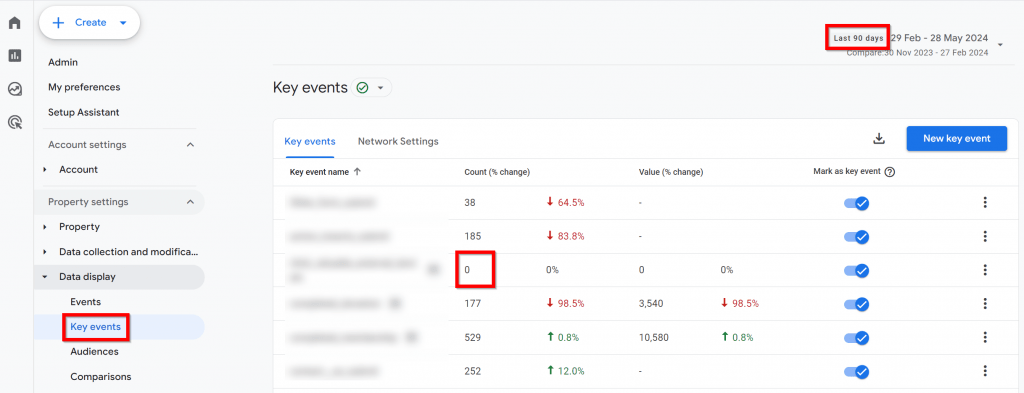Toggle key event switch for count 252 row
The width and height of the screenshot is (1024, 393).
click(x=856, y=371)
